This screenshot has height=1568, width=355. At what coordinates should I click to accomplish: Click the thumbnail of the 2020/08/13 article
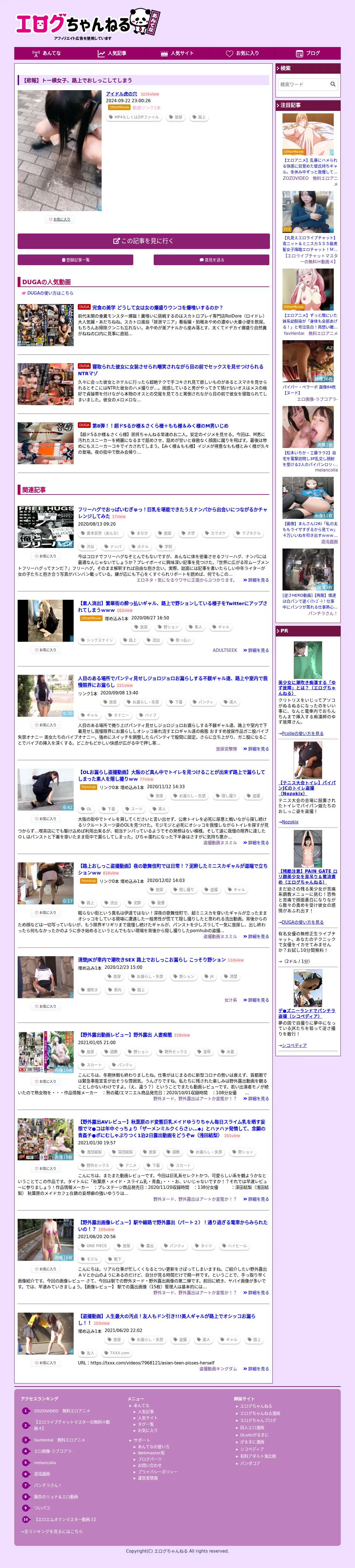click(x=46, y=527)
